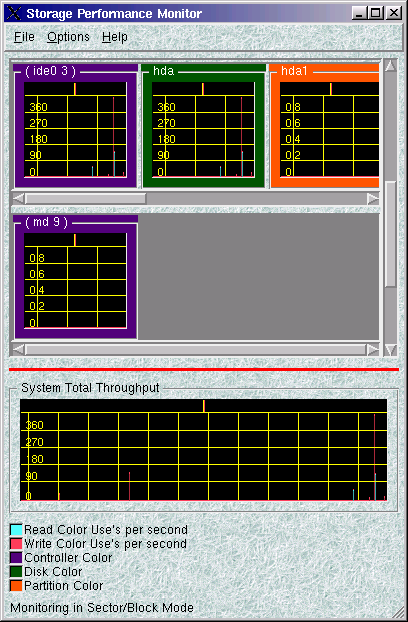The image size is (408, 622).
Task: Click the vertical scrollbar up arrow
Action: coord(391,66)
